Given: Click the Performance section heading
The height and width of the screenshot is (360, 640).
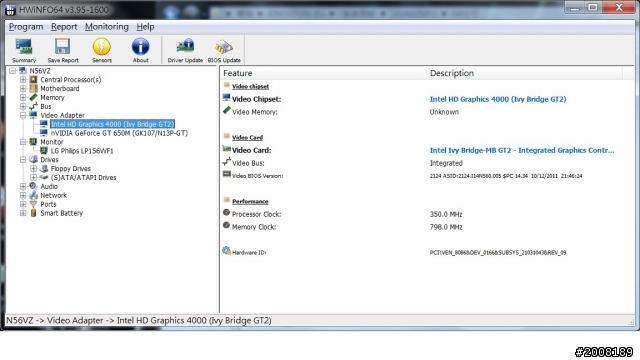Looking at the screenshot, I should [x=250, y=202].
